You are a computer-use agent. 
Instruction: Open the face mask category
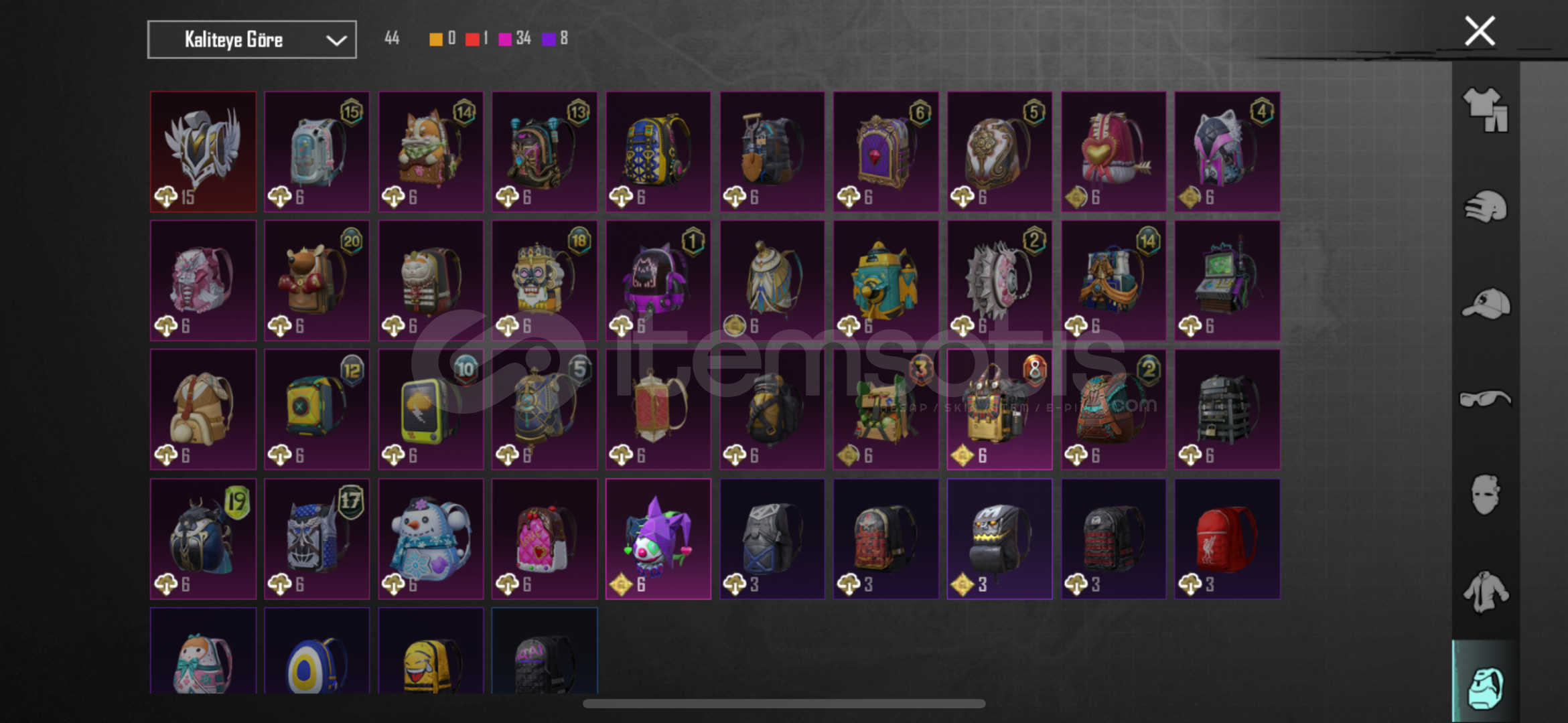click(1485, 495)
